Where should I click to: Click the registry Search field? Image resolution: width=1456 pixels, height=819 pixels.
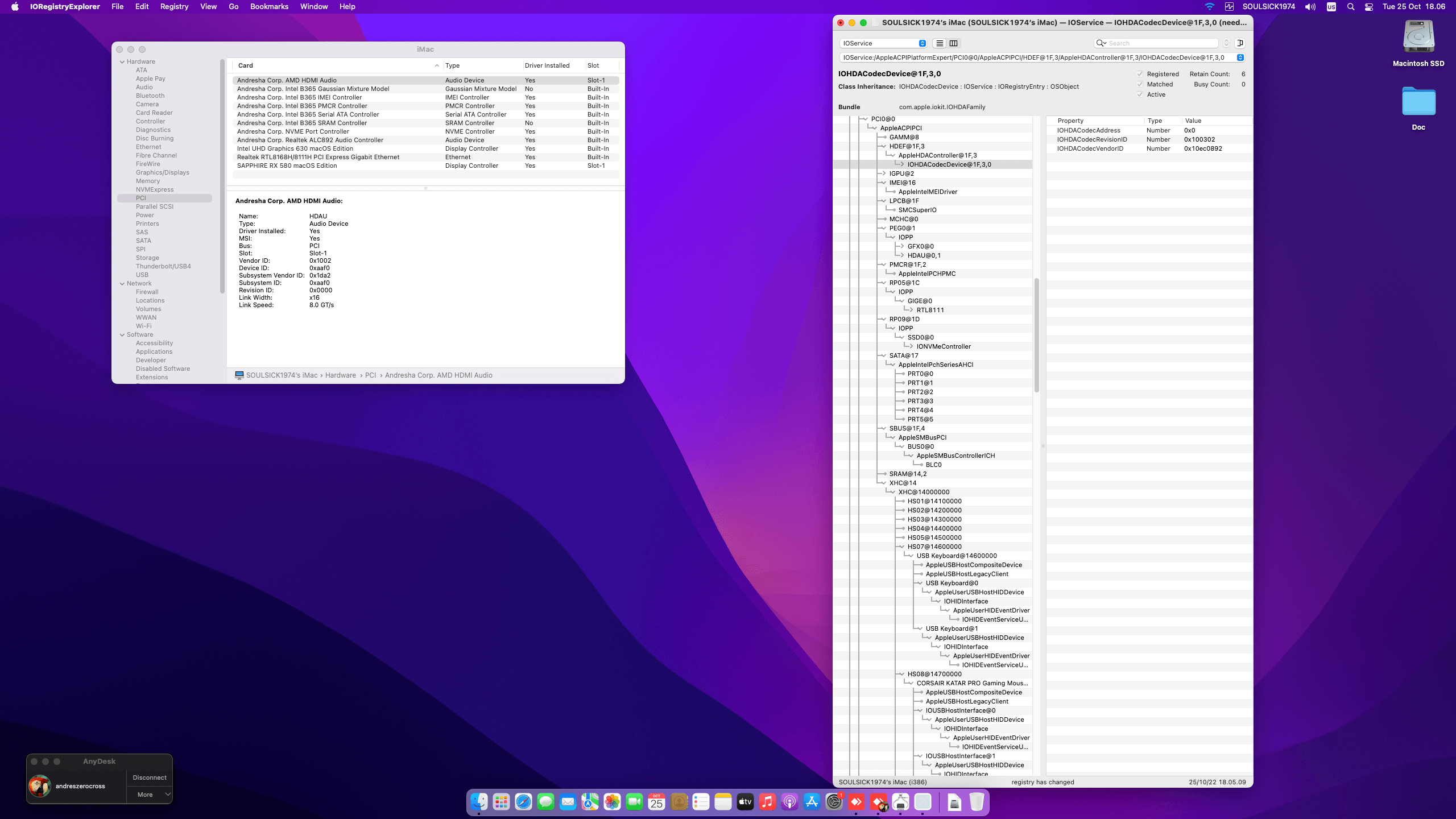pos(1156,43)
